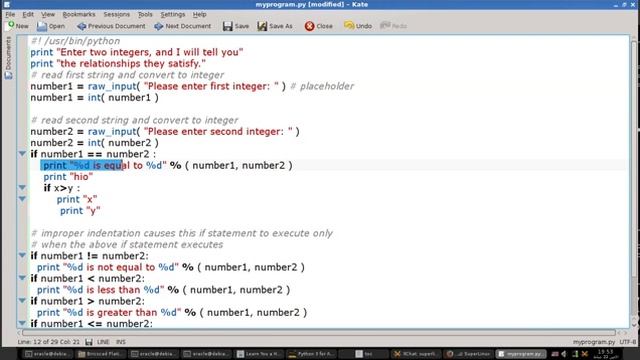Click the volume icon in system tray
Screen dimensions: 640x360
click(x=564, y=354)
